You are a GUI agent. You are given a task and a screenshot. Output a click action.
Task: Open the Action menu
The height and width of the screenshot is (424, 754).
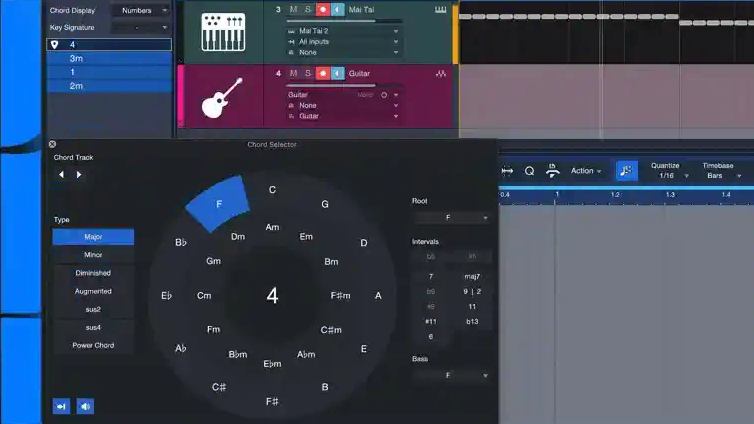click(x=586, y=171)
